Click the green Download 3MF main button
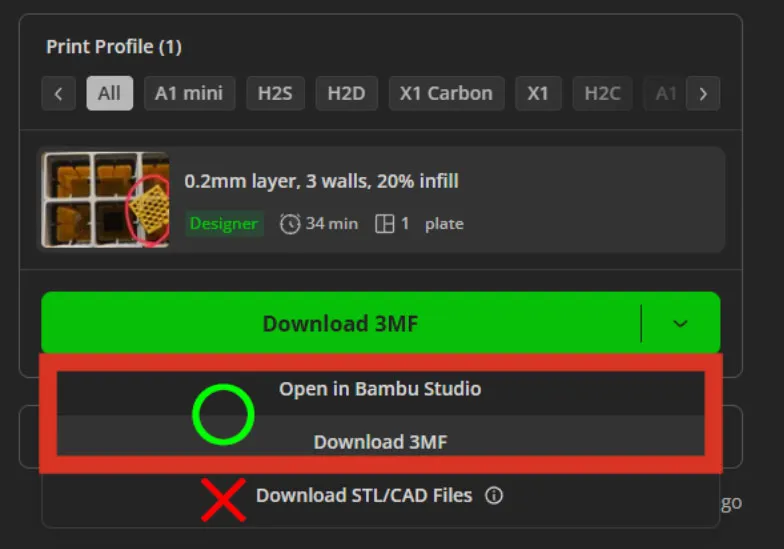The width and height of the screenshot is (784, 549). 340,324
